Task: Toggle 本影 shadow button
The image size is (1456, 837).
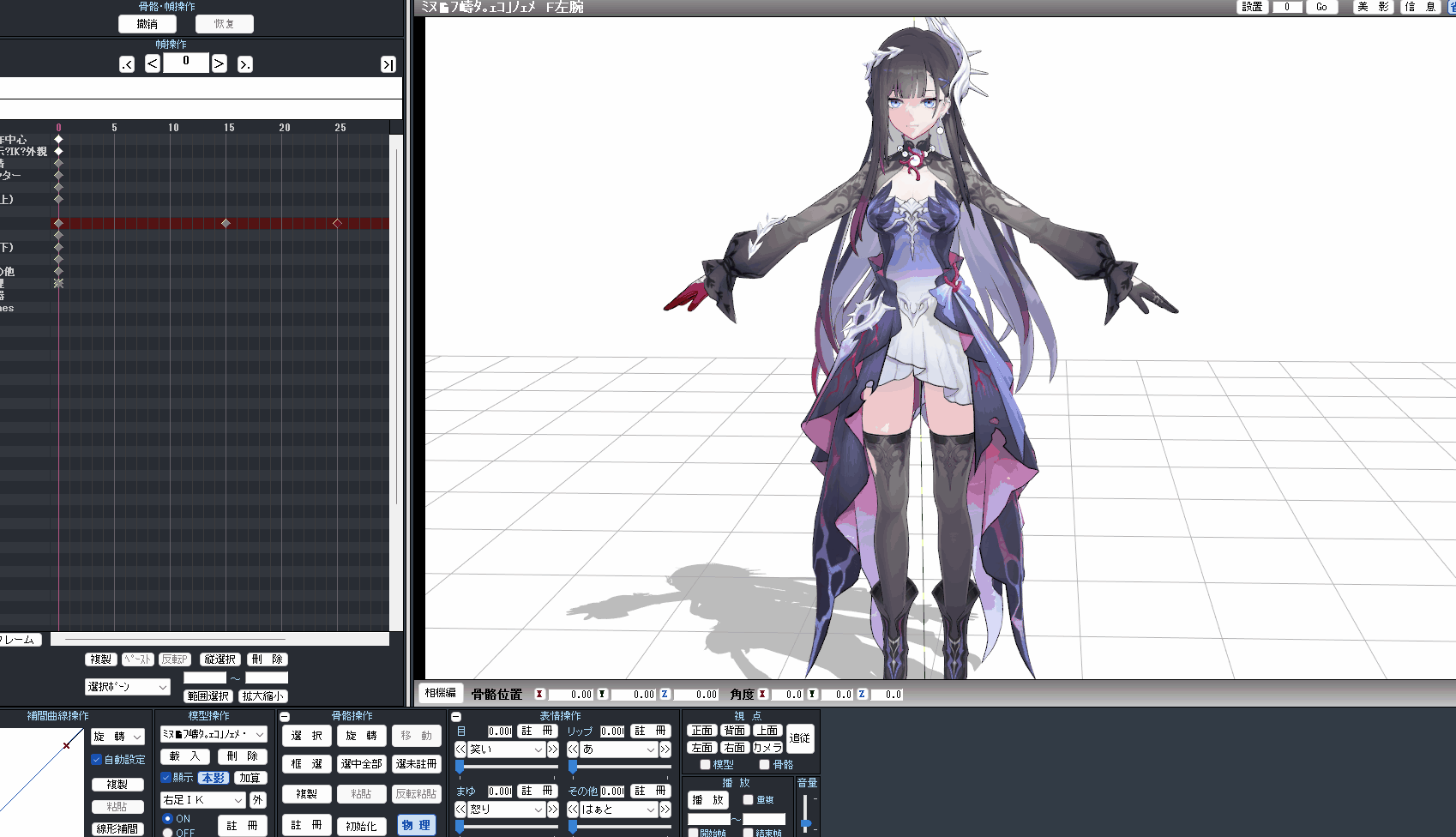Action: coord(214,778)
